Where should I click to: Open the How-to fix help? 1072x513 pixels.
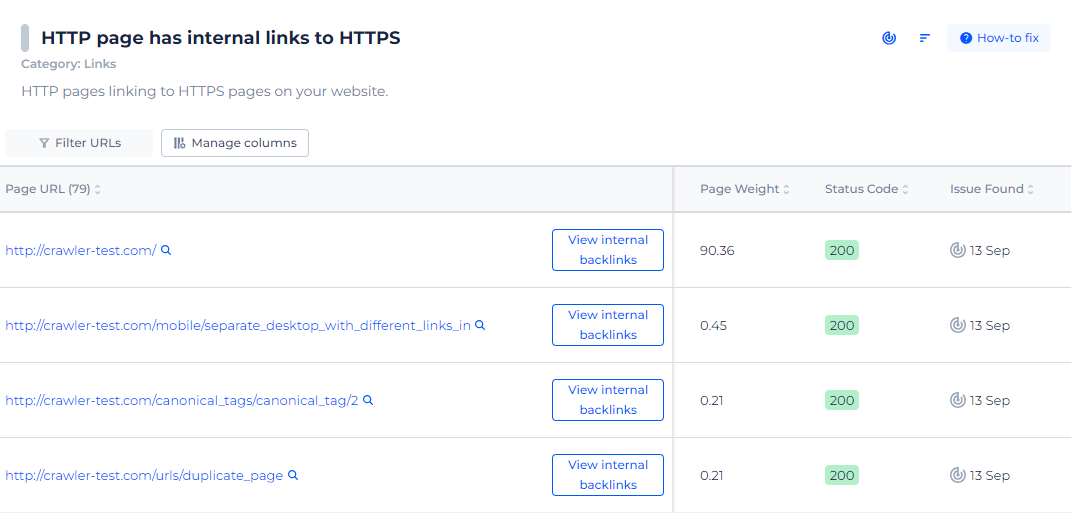click(x=999, y=38)
